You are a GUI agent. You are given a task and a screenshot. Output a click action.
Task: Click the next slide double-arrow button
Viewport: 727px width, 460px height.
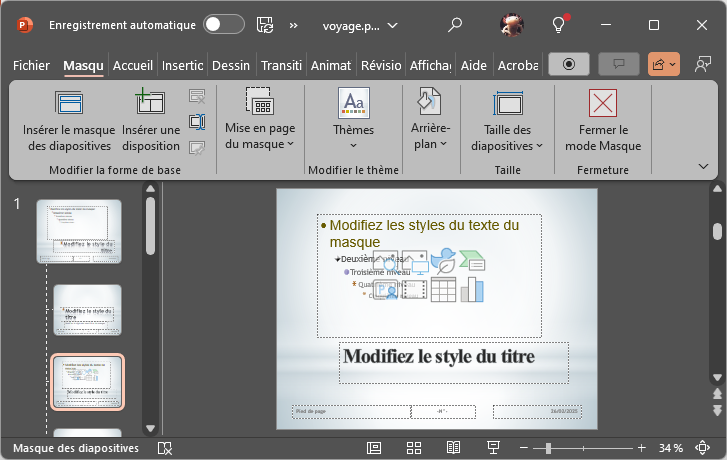[x=717, y=410]
